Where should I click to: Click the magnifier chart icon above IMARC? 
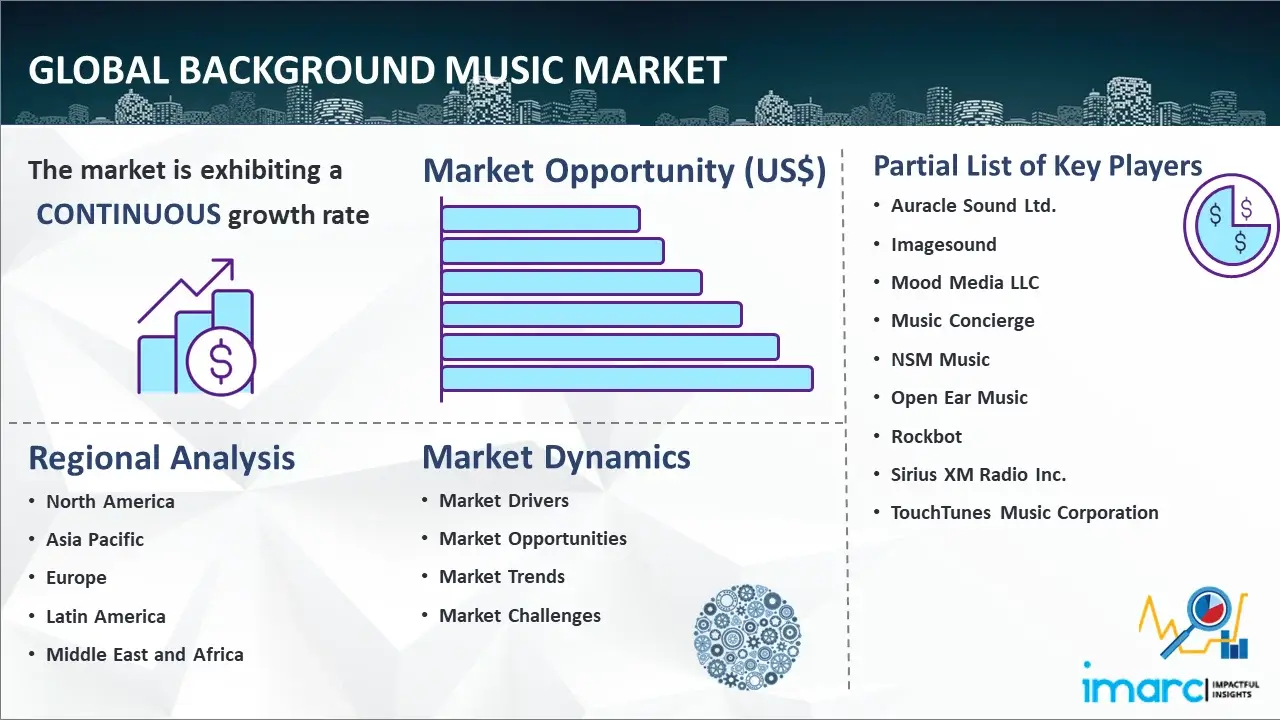(1197, 625)
